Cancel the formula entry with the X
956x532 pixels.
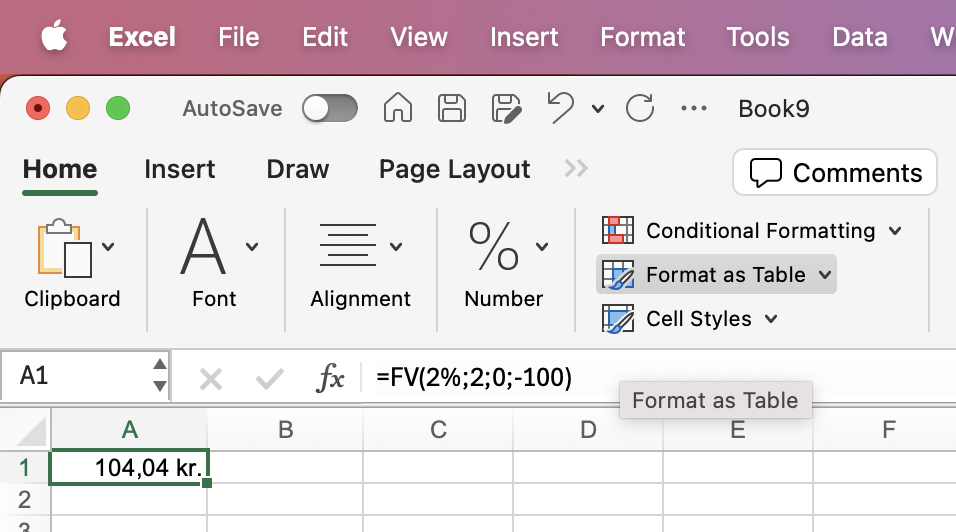tap(211, 380)
